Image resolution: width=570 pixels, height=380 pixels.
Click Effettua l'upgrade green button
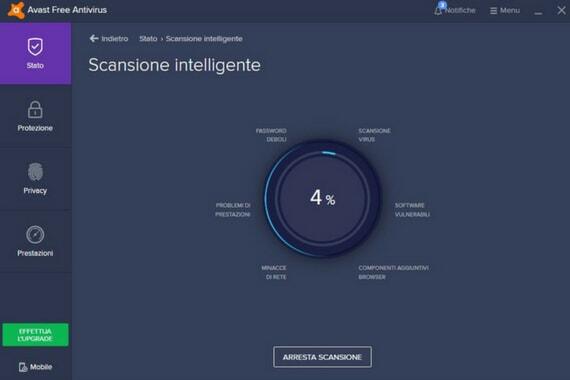35,335
